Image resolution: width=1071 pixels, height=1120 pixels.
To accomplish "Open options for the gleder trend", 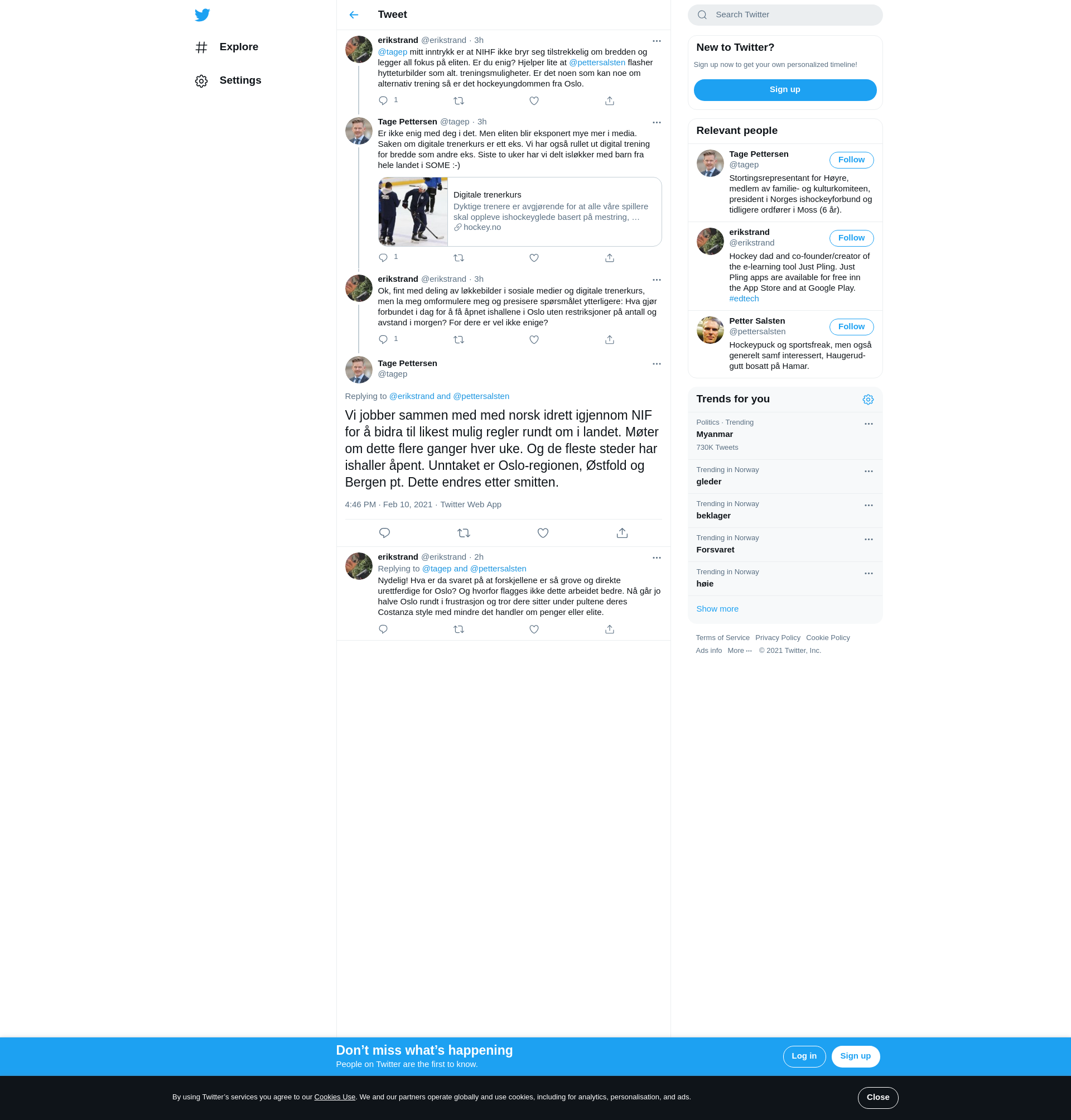I will [x=869, y=471].
